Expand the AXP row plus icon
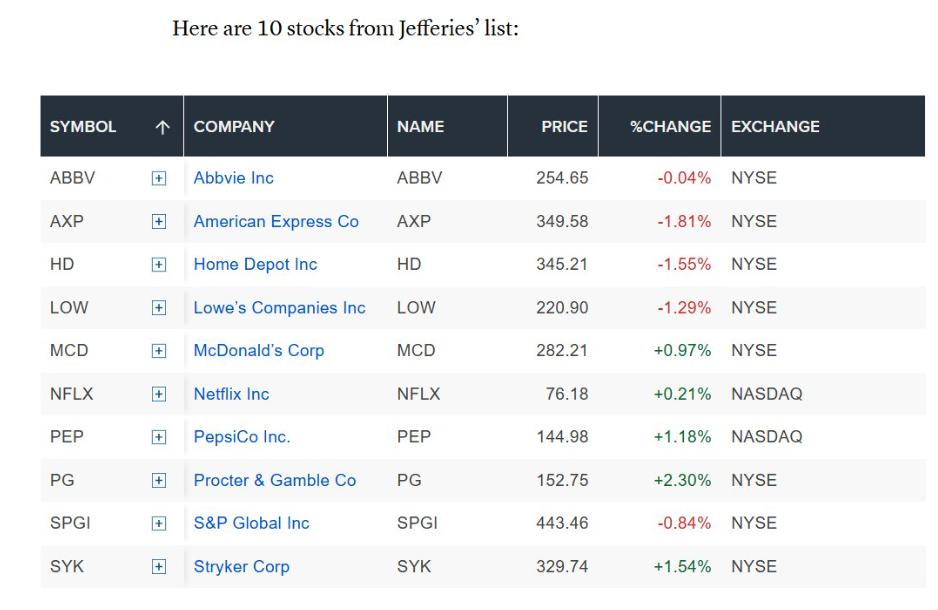This screenshot has height=610, width=938. [x=159, y=222]
